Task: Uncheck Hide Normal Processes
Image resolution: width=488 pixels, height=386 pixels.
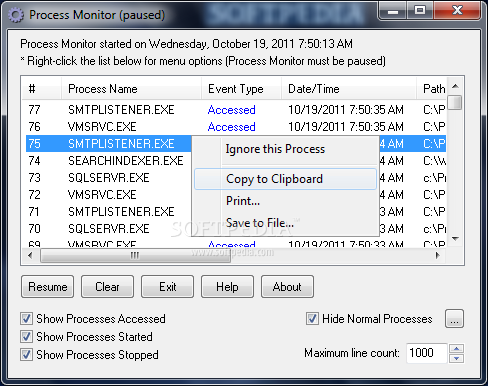Action: (x=312, y=319)
